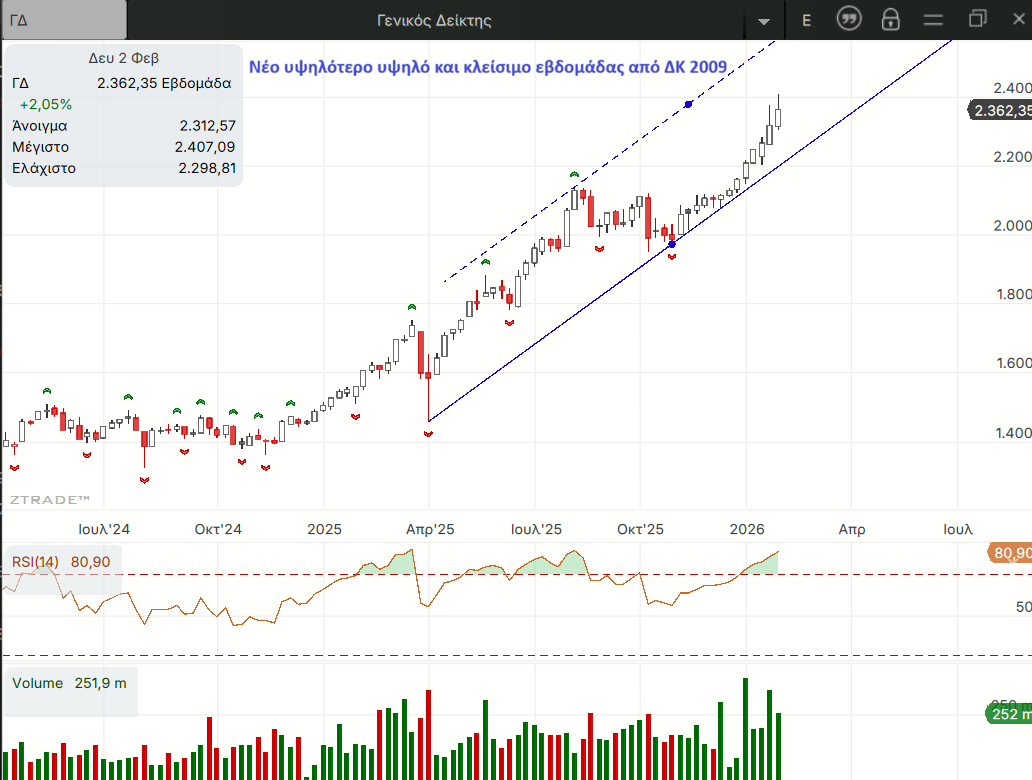Click the ΓΔ symbol input field
Screen dimensions: 1032x780
tap(64, 20)
